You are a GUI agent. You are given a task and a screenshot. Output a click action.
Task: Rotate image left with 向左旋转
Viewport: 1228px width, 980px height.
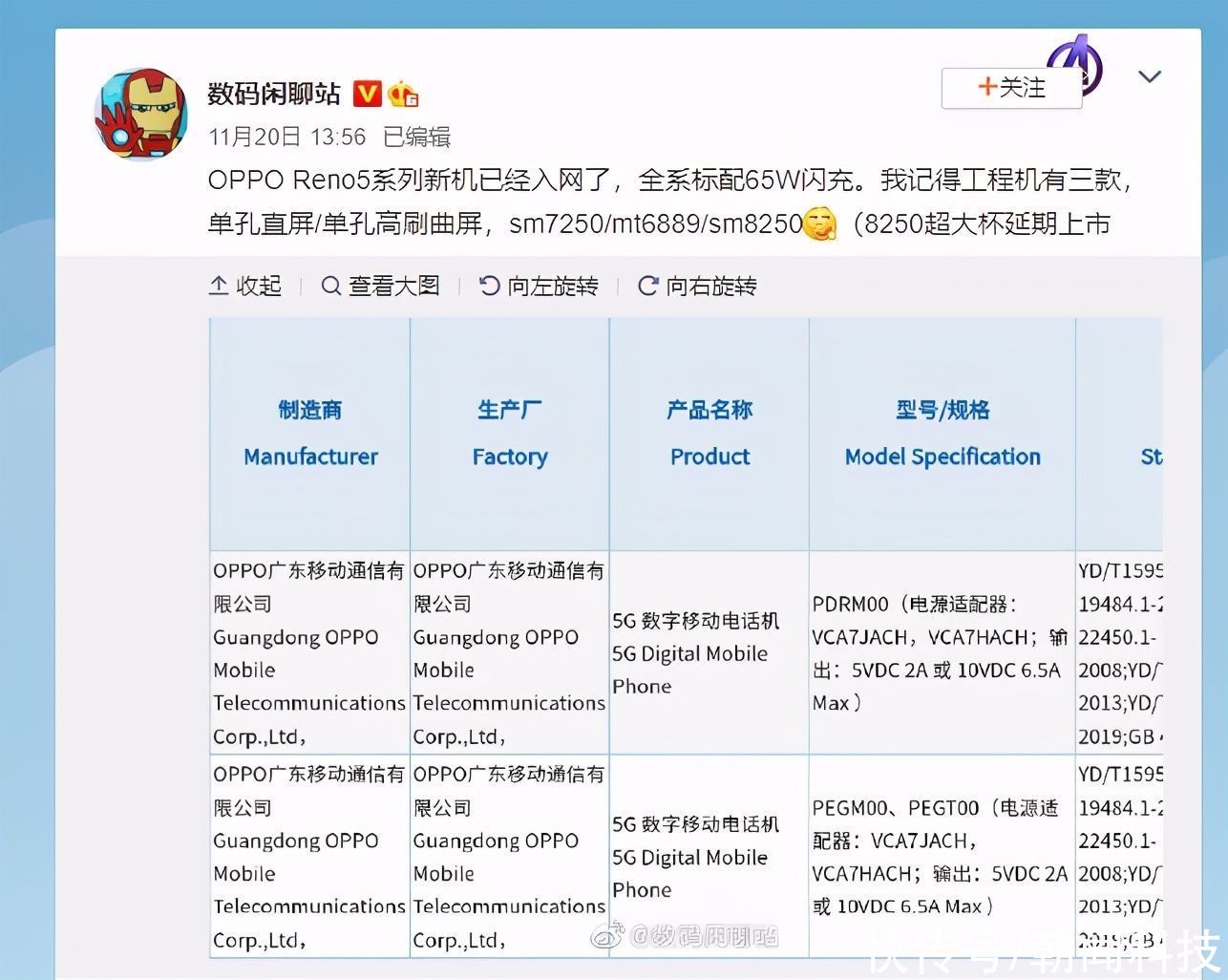(x=539, y=286)
